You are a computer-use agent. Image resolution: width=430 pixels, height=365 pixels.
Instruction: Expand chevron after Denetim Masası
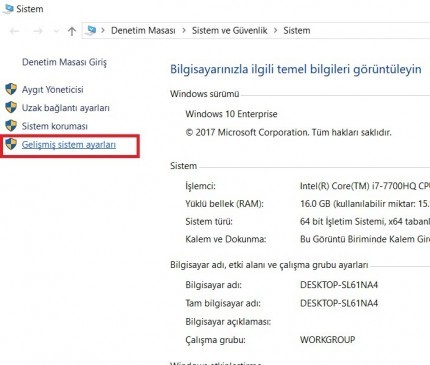[x=184, y=31]
